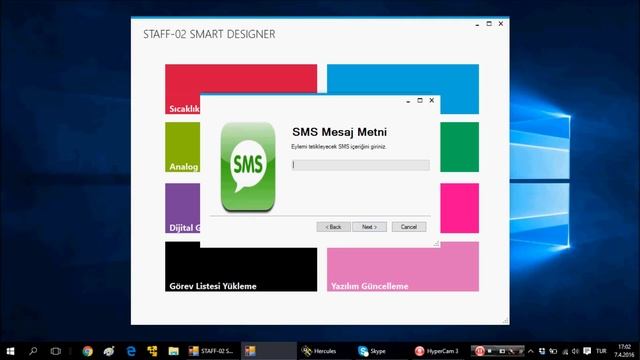Open the olive Analog tile

182,147
